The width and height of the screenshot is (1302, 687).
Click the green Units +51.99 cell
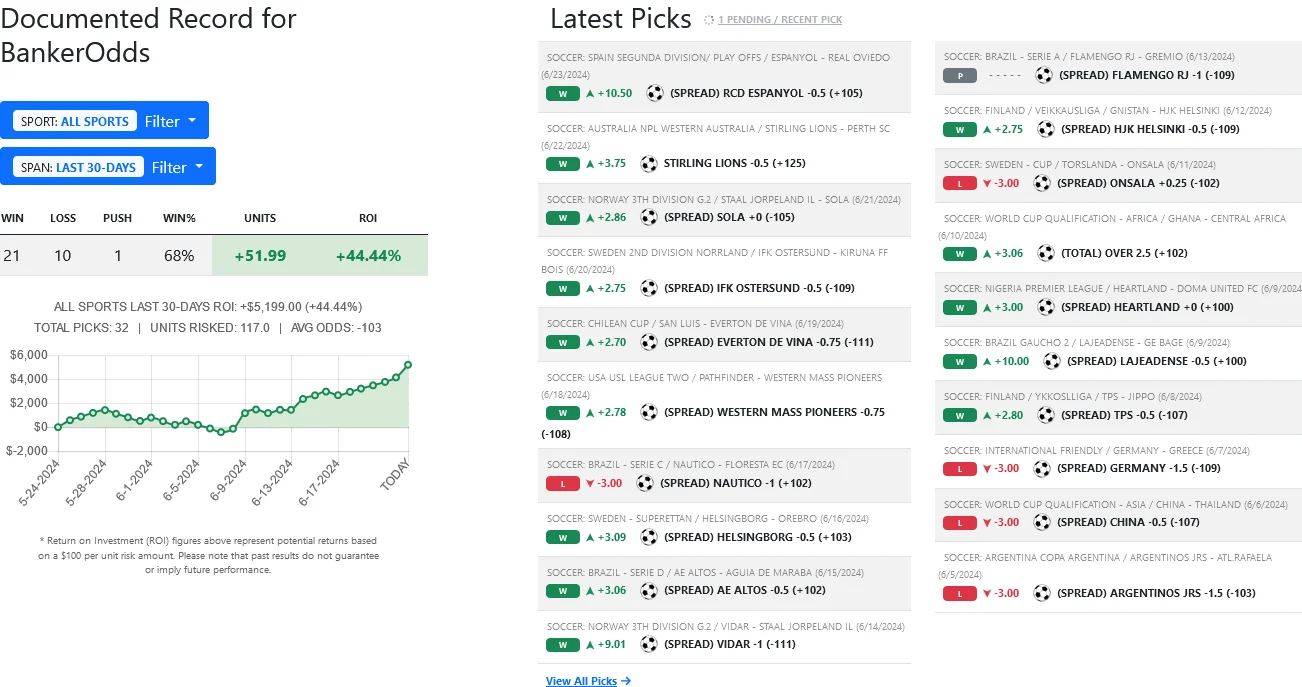(x=260, y=255)
